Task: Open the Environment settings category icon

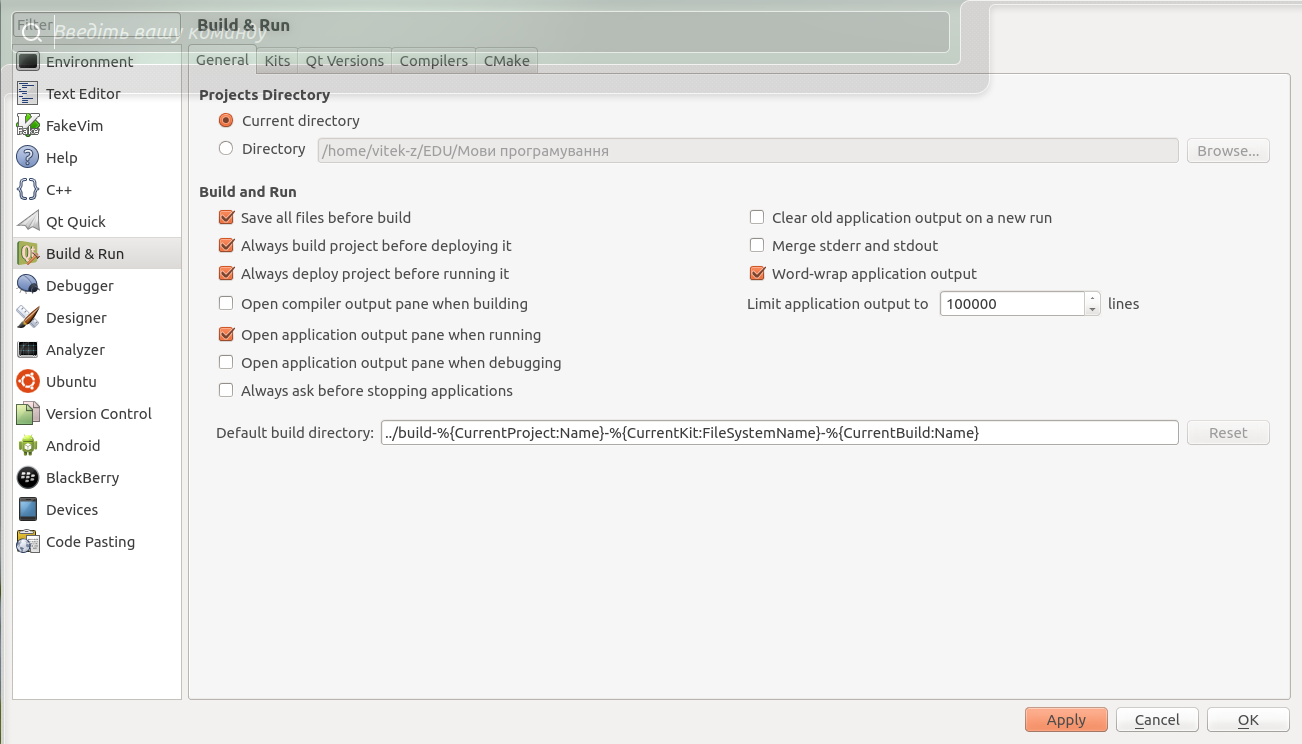Action: point(28,62)
